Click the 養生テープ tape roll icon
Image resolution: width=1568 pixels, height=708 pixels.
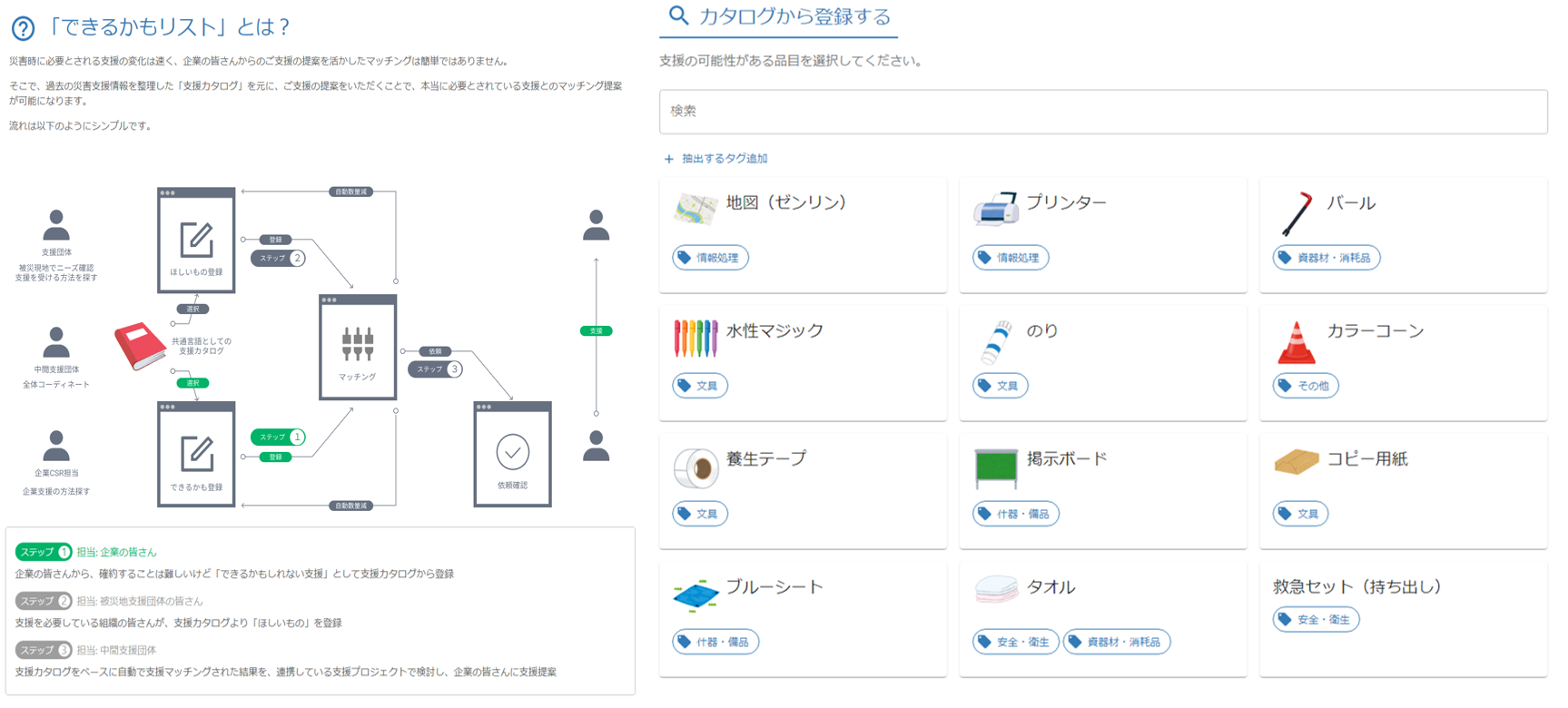click(696, 467)
